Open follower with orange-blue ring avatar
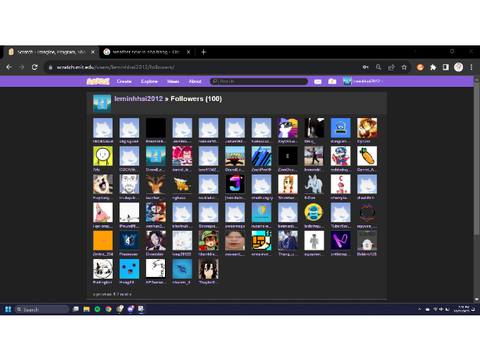This screenshot has height=360, width=480. coord(367,212)
